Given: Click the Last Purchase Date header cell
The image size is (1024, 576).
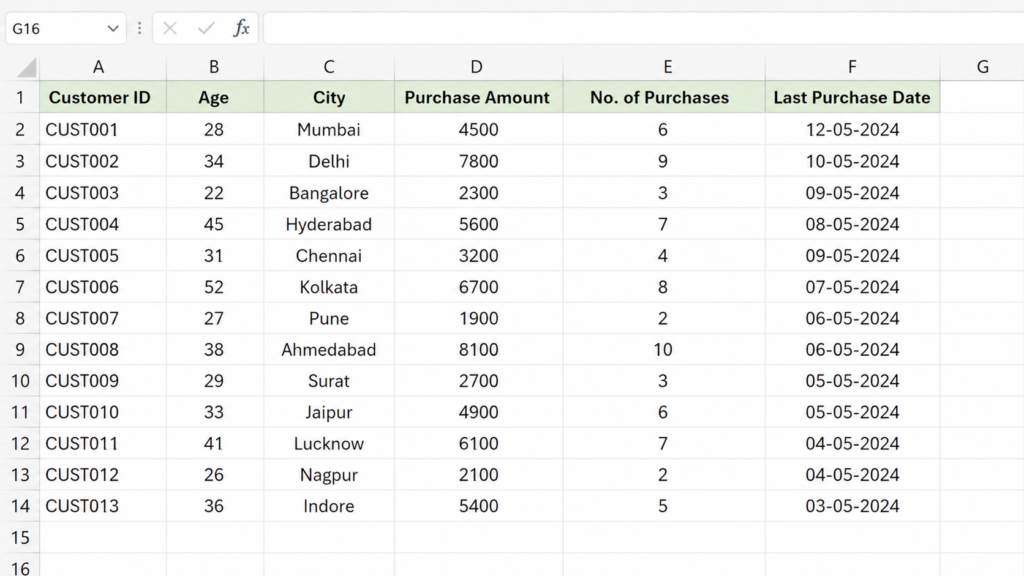Looking at the screenshot, I should 853,97.
